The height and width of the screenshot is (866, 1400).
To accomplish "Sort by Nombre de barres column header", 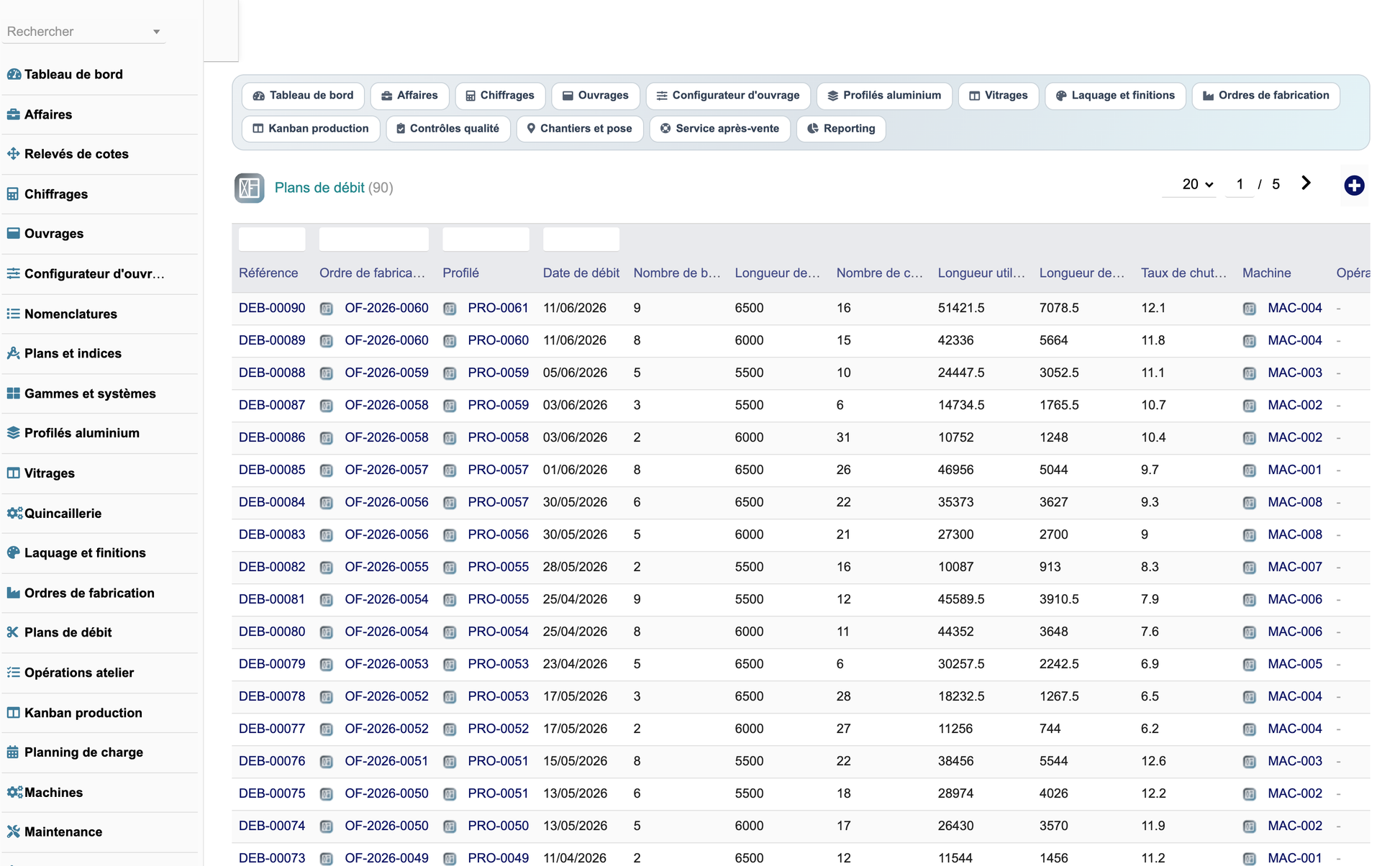I will (677, 273).
